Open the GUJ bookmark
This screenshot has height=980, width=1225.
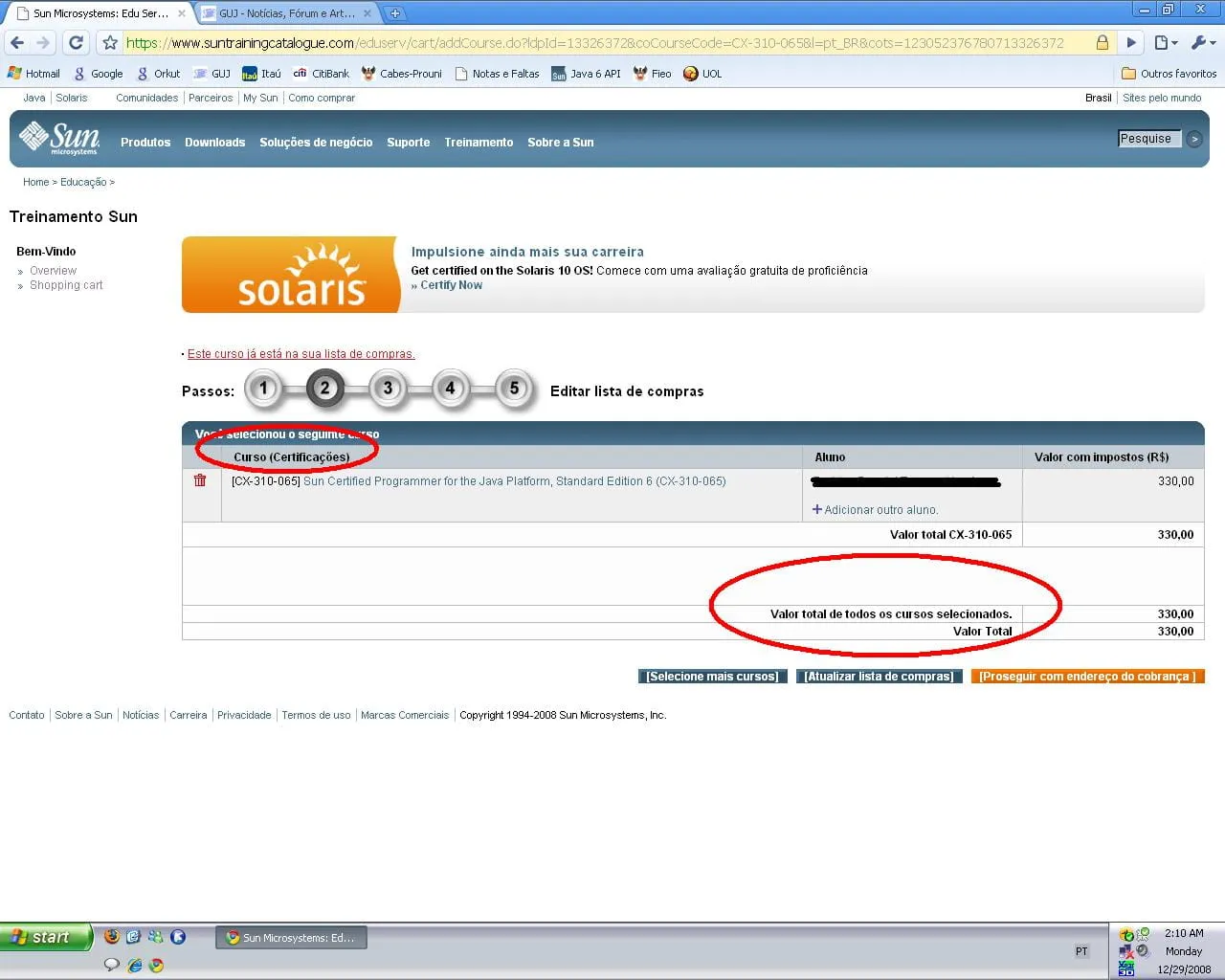[212, 74]
